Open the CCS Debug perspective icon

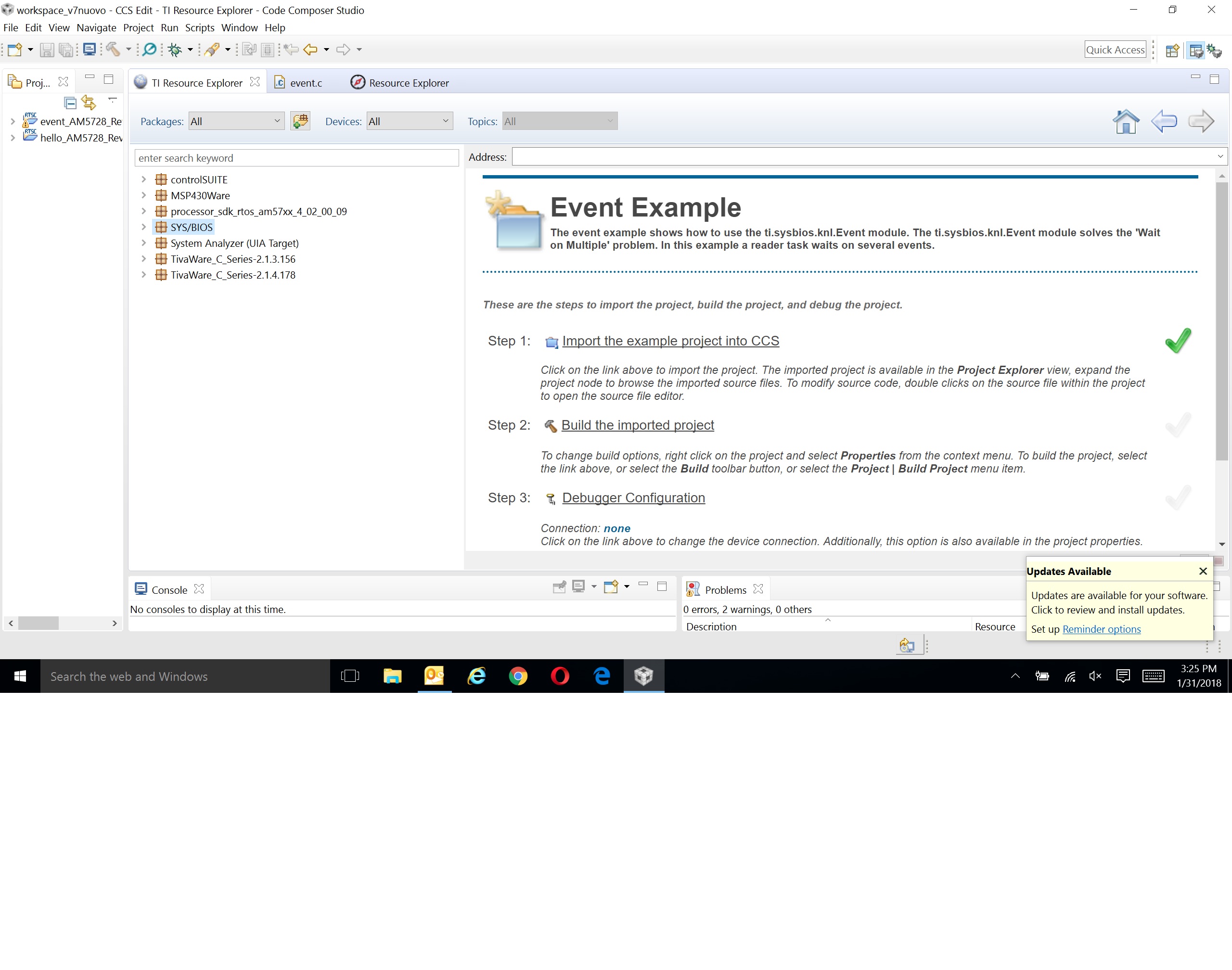(1214, 51)
